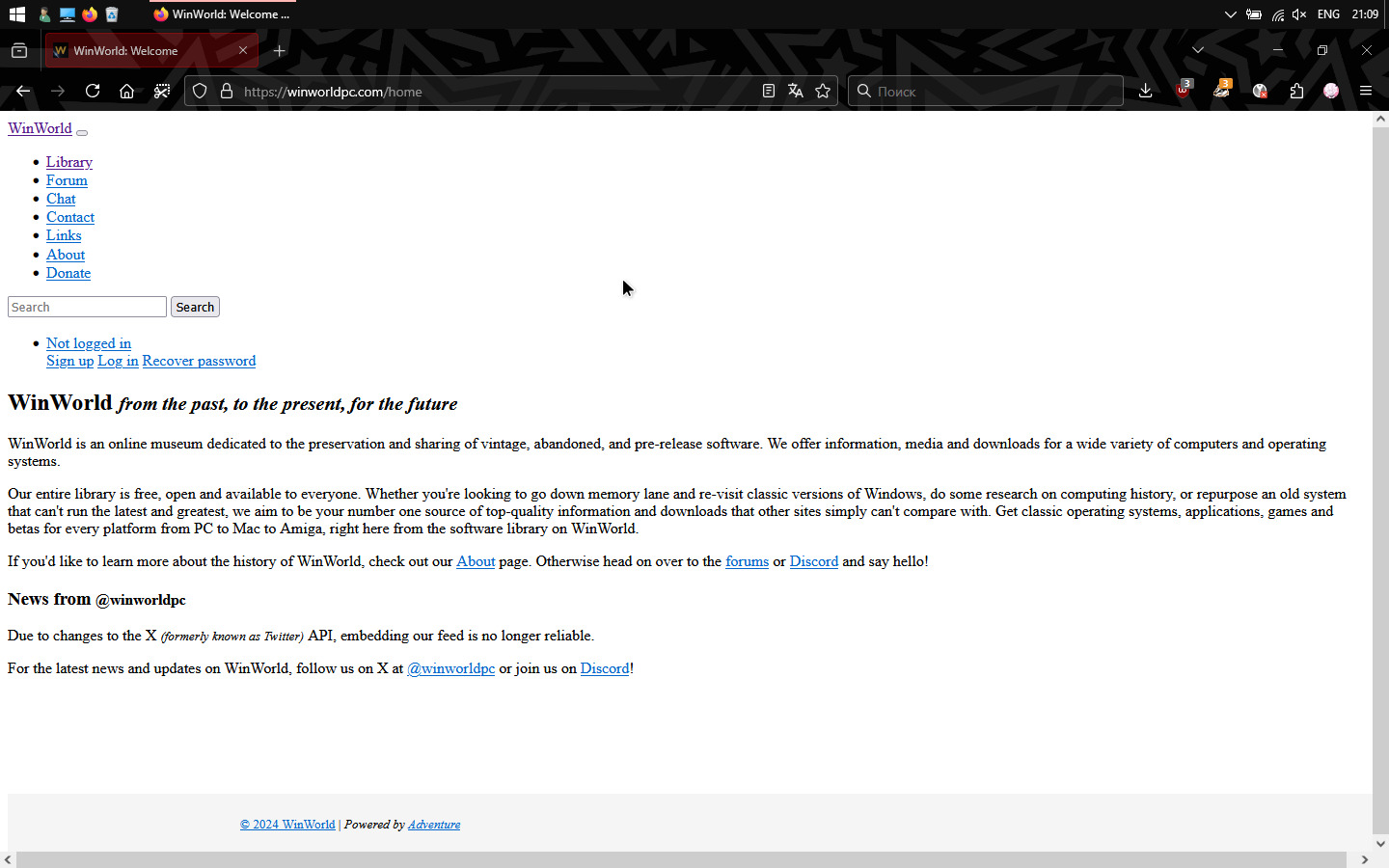Image resolution: width=1389 pixels, height=868 pixels.
Task: Open the clock showing 21:09
Action: [1365, 14]
